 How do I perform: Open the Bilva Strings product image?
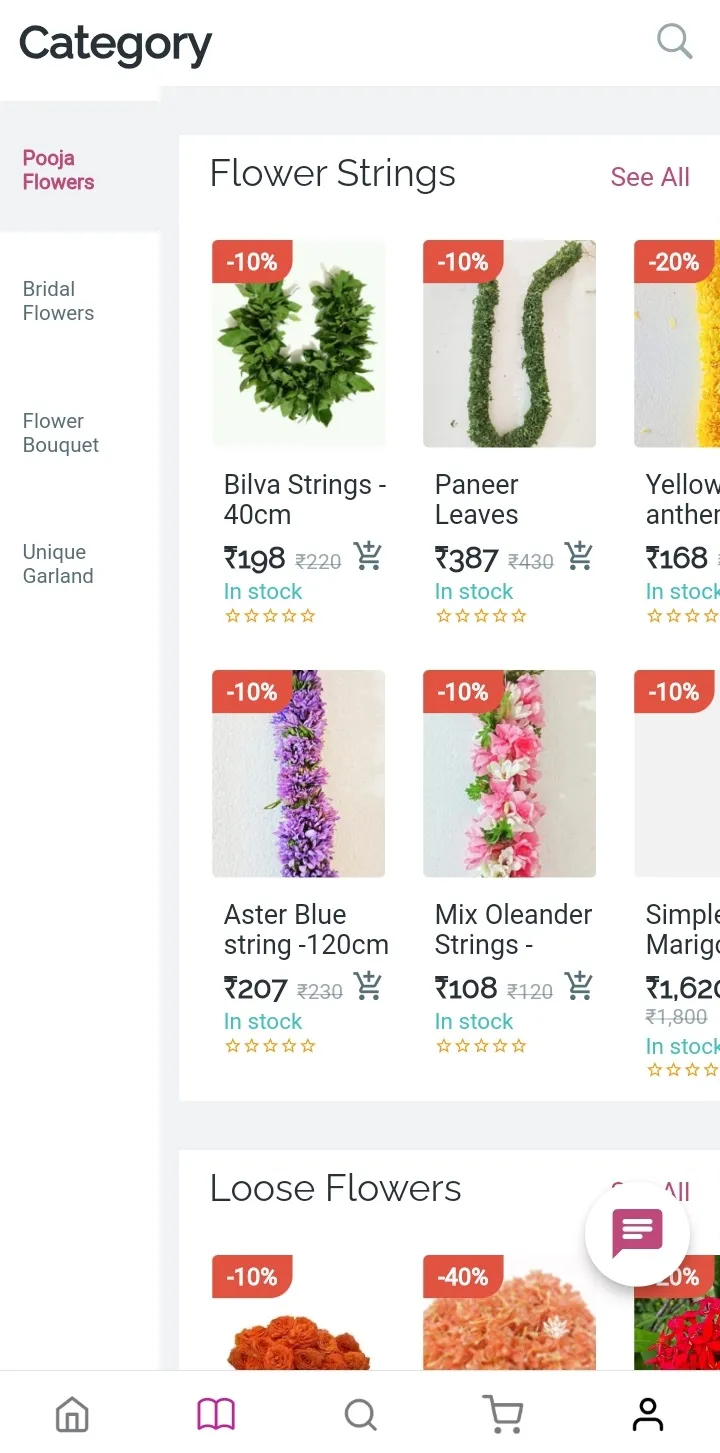coord(298,344)
